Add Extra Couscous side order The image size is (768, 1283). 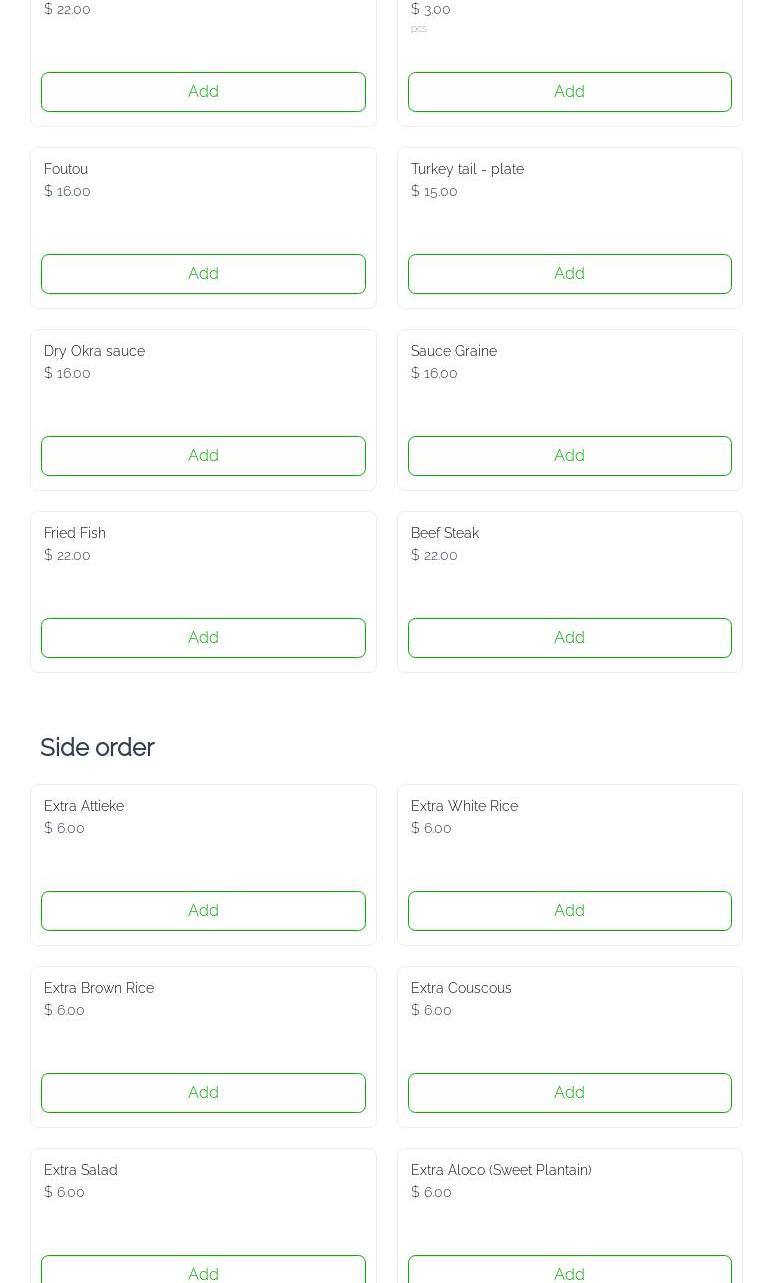569,1093
